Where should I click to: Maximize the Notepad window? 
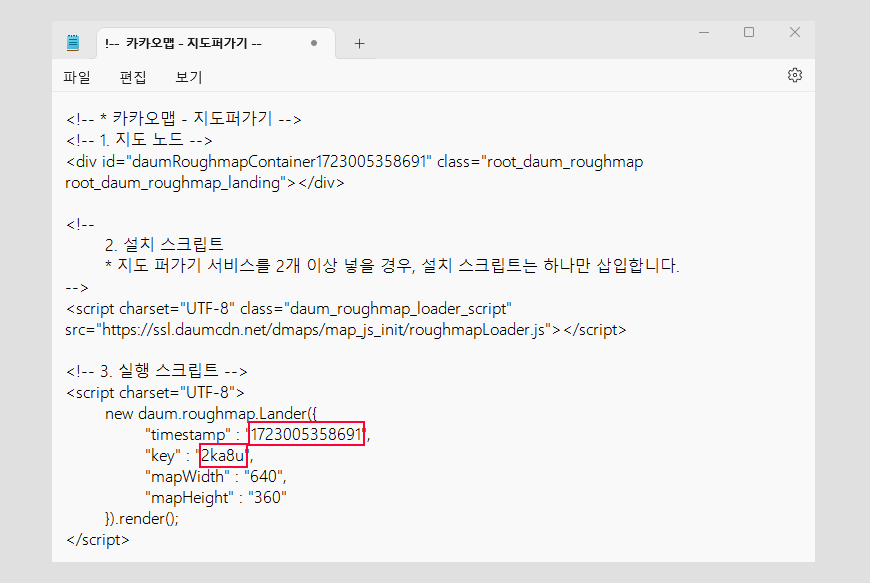pos(749,32)
